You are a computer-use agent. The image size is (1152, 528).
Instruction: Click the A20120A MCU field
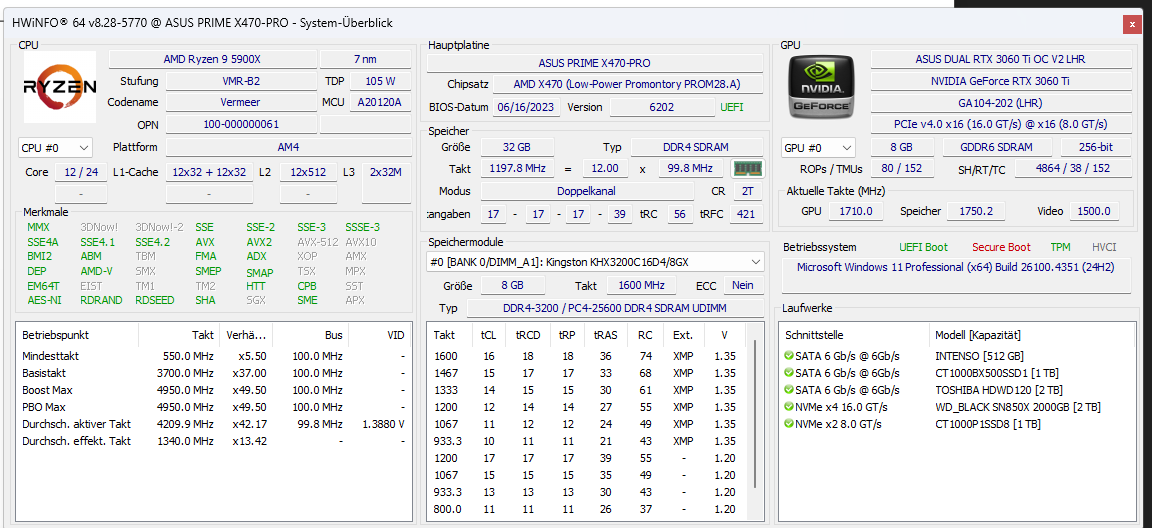point(381,102)
